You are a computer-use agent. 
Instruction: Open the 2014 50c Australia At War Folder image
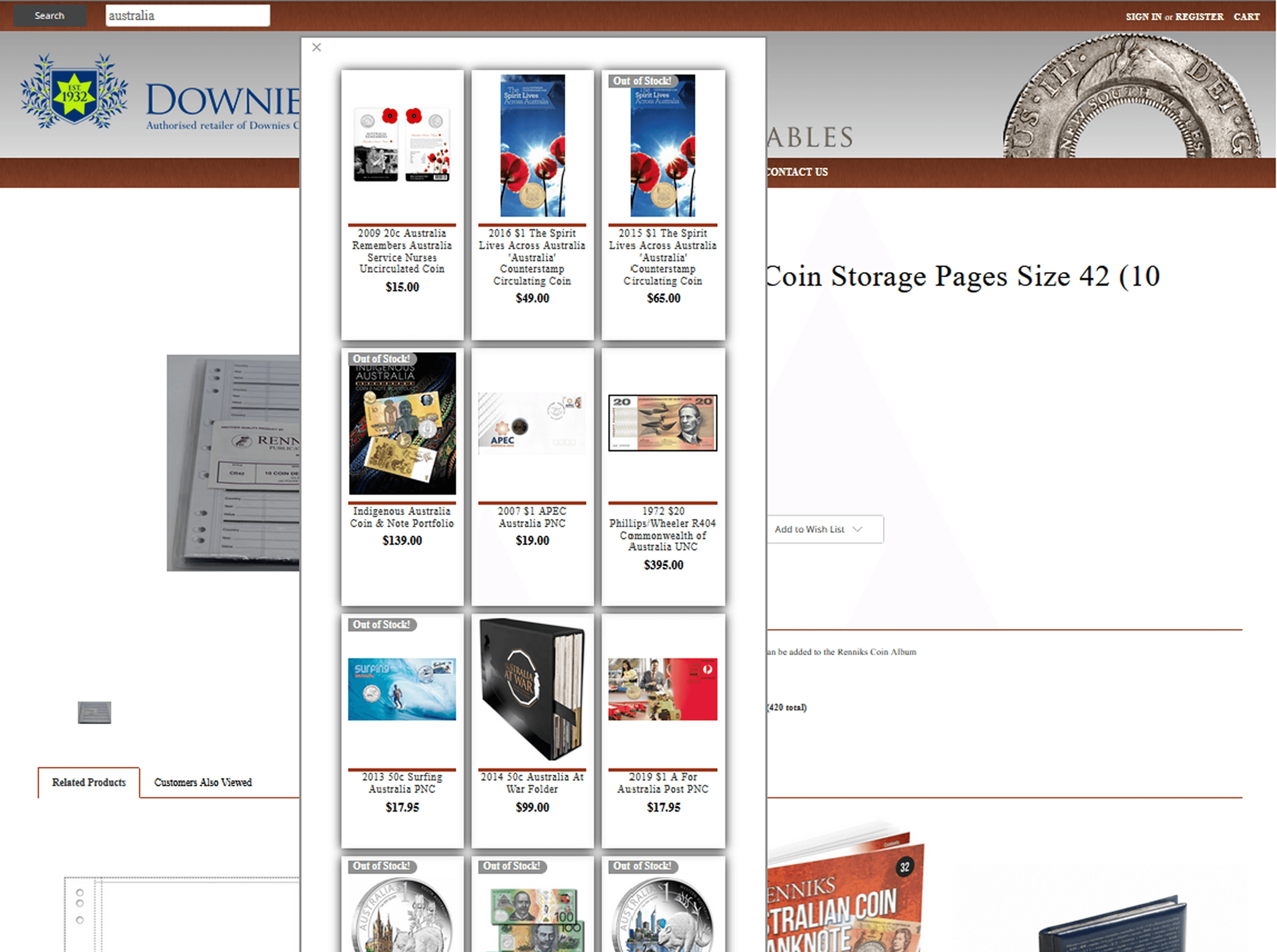tap(532, 689)
